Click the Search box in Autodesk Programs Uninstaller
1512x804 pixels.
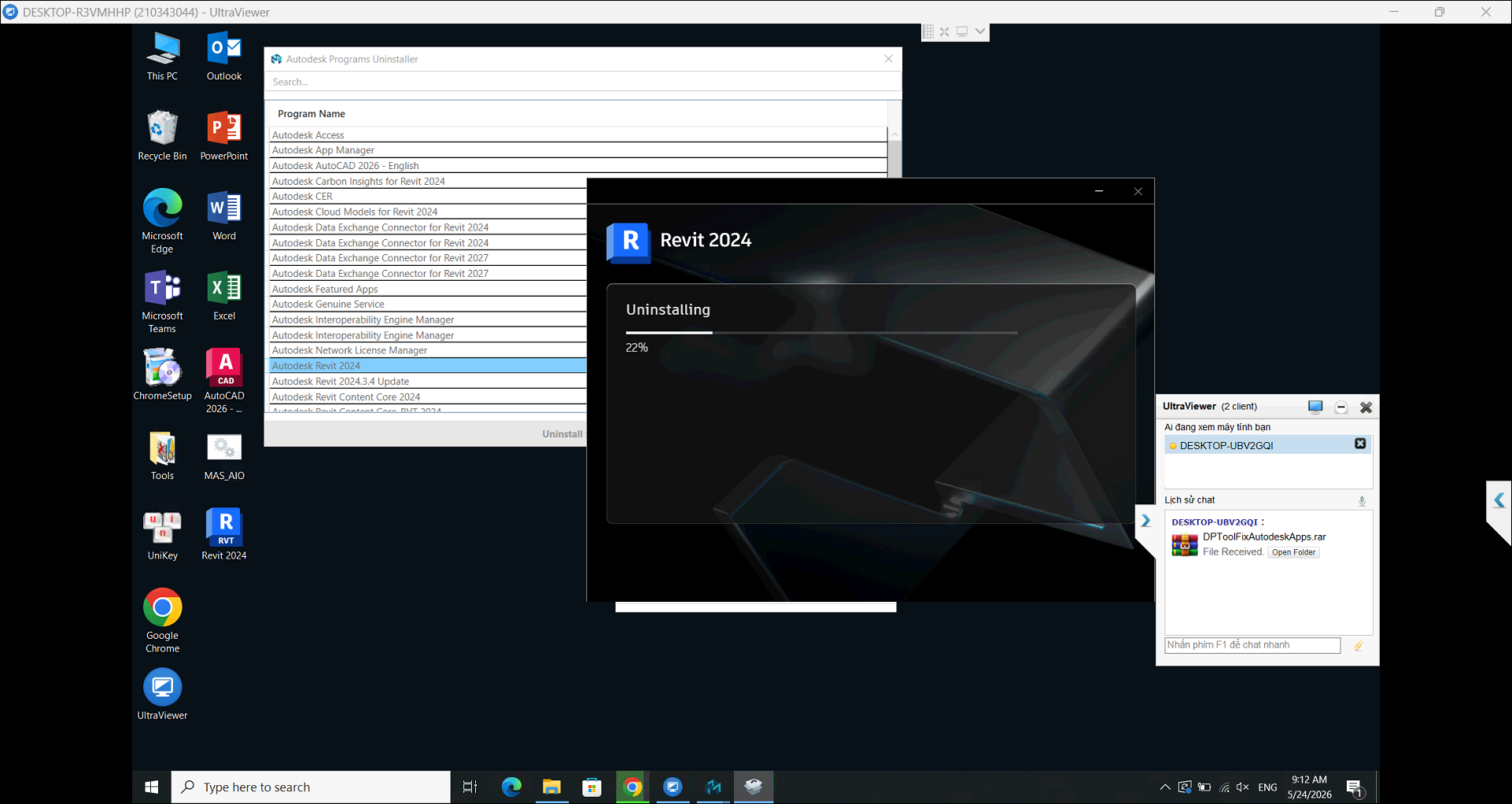point(583,82)
